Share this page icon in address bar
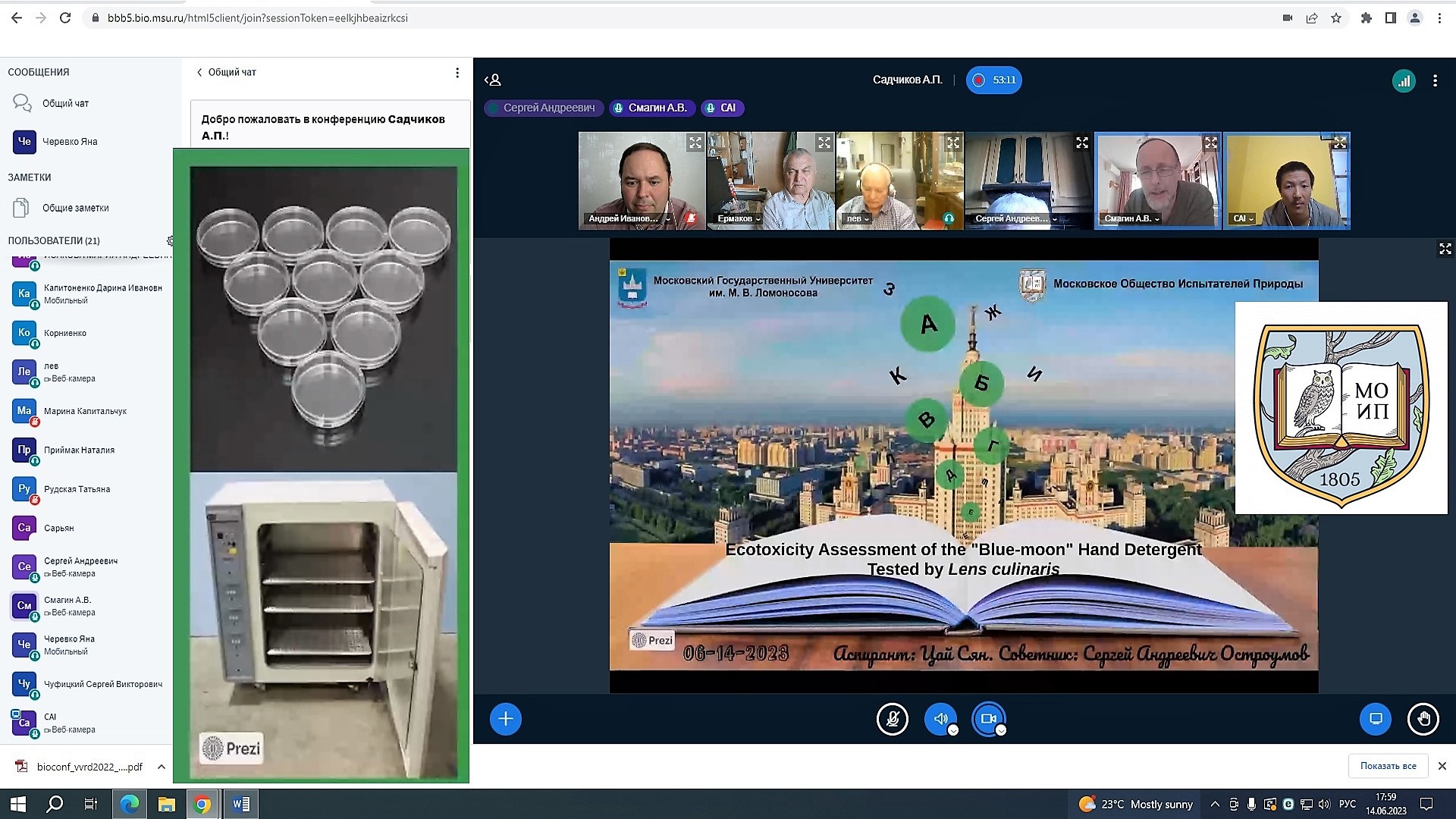The image size is (1456, 819). tap(1312, 18)
